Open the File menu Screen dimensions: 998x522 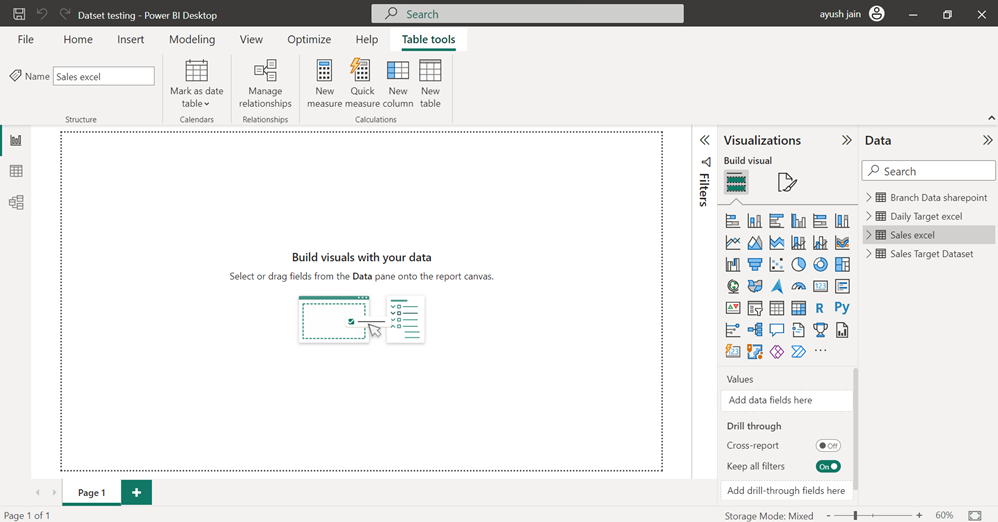pyautogui.click(x=25, y=39)
